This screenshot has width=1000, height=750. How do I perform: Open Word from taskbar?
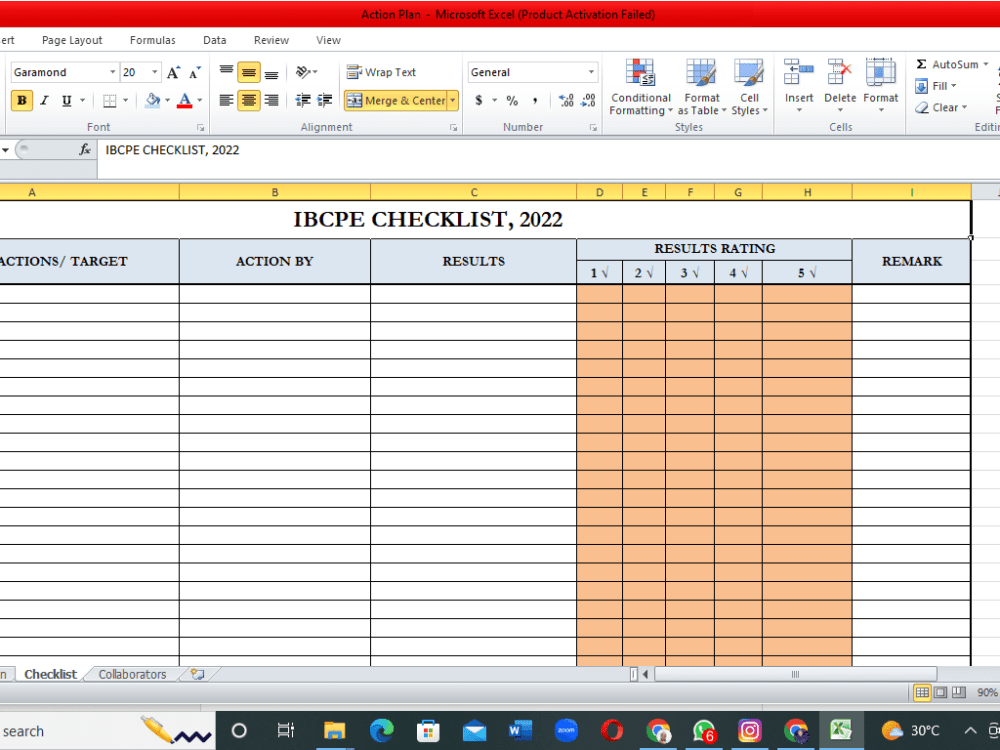520,730
